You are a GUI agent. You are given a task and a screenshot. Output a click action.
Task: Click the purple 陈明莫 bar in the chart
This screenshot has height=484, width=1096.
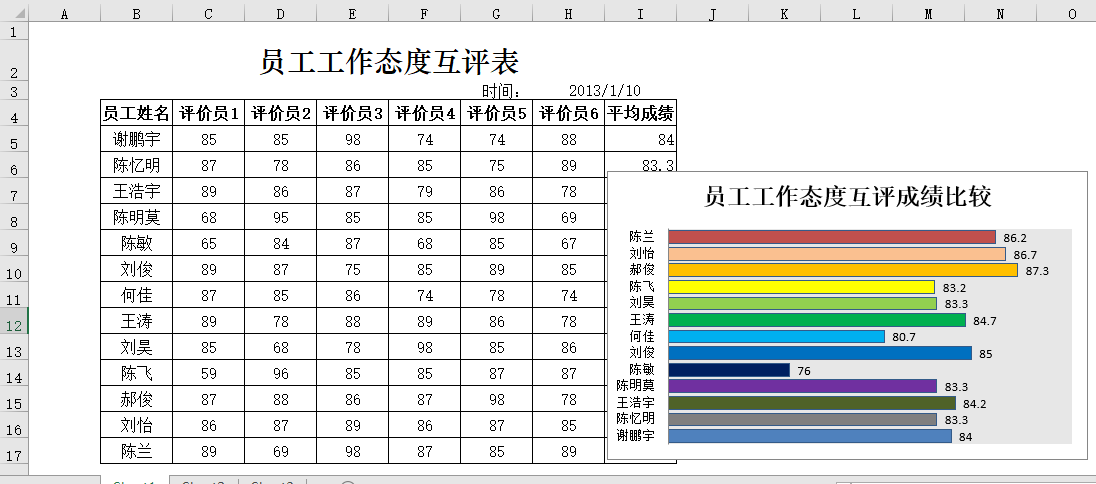[802, 386]
